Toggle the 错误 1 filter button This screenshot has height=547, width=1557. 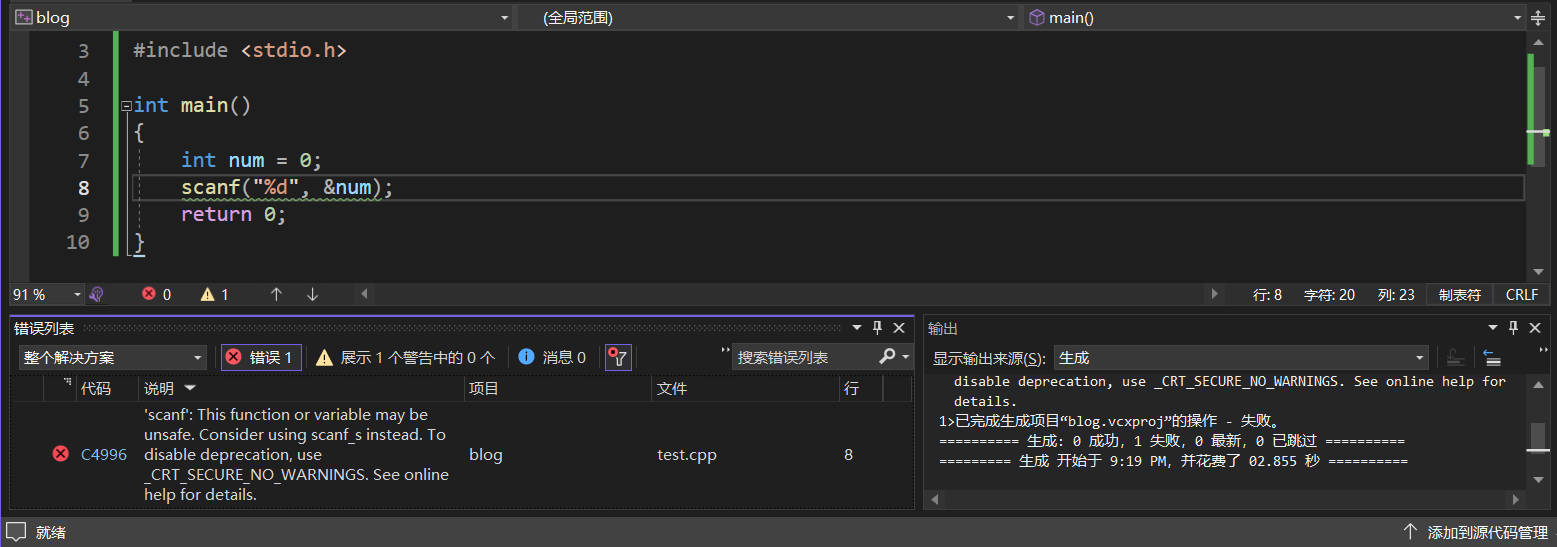pyautogui.click(x=261, y=357)
